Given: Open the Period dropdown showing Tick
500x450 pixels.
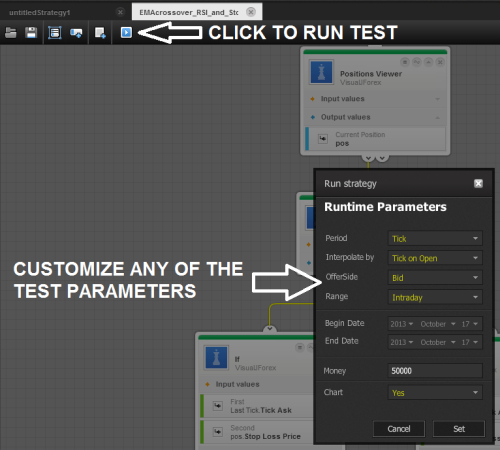Looking at the screenshot, I should coord(435,238).
